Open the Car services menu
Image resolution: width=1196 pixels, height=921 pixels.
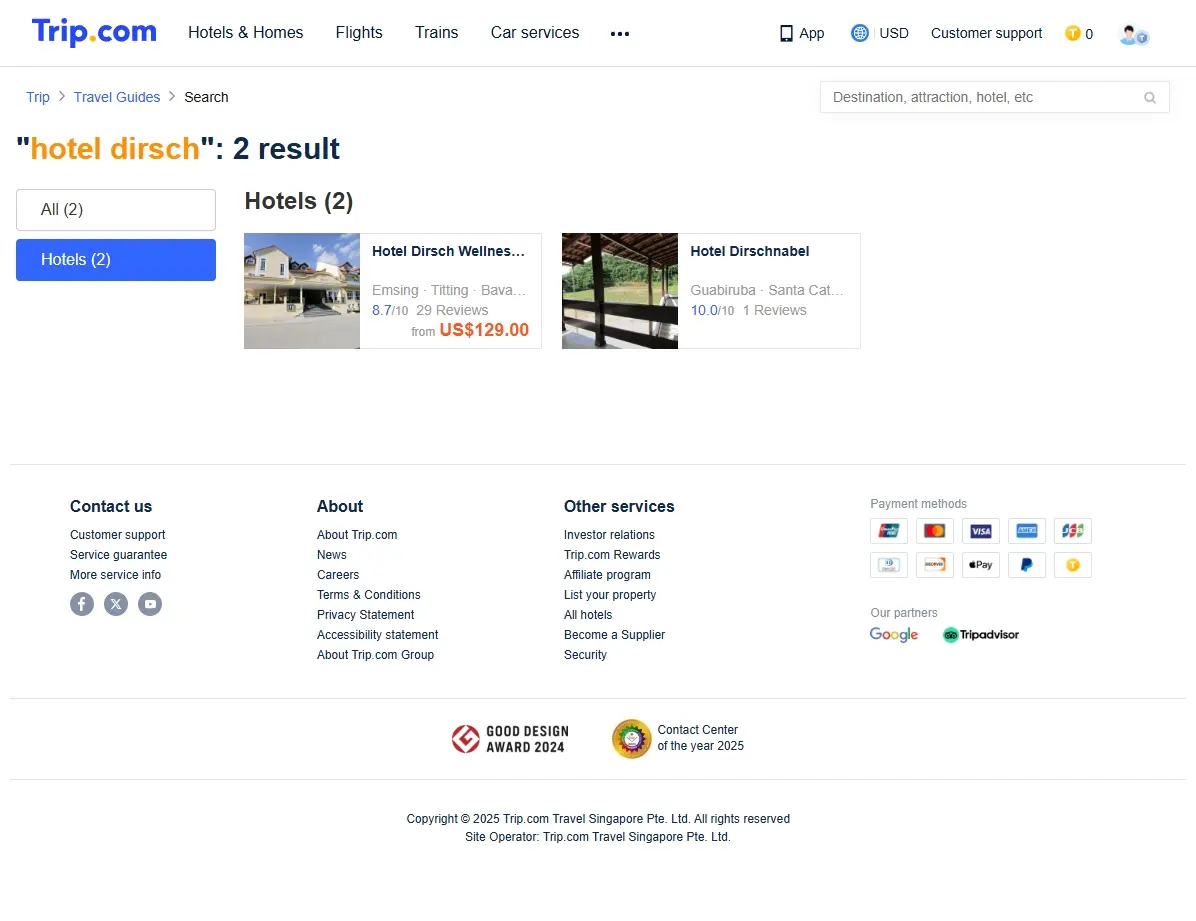(535, 33)
